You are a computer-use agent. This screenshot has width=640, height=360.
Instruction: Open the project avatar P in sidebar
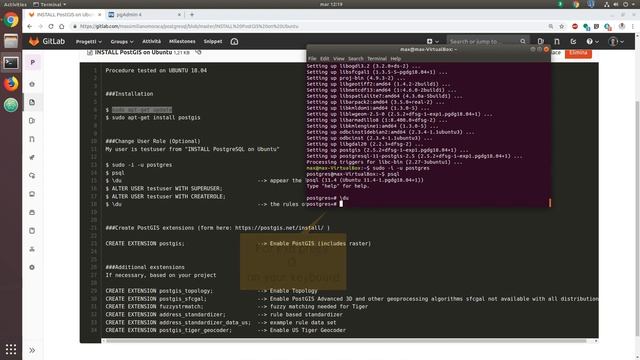pyautogui.click(x=33, y=62)
